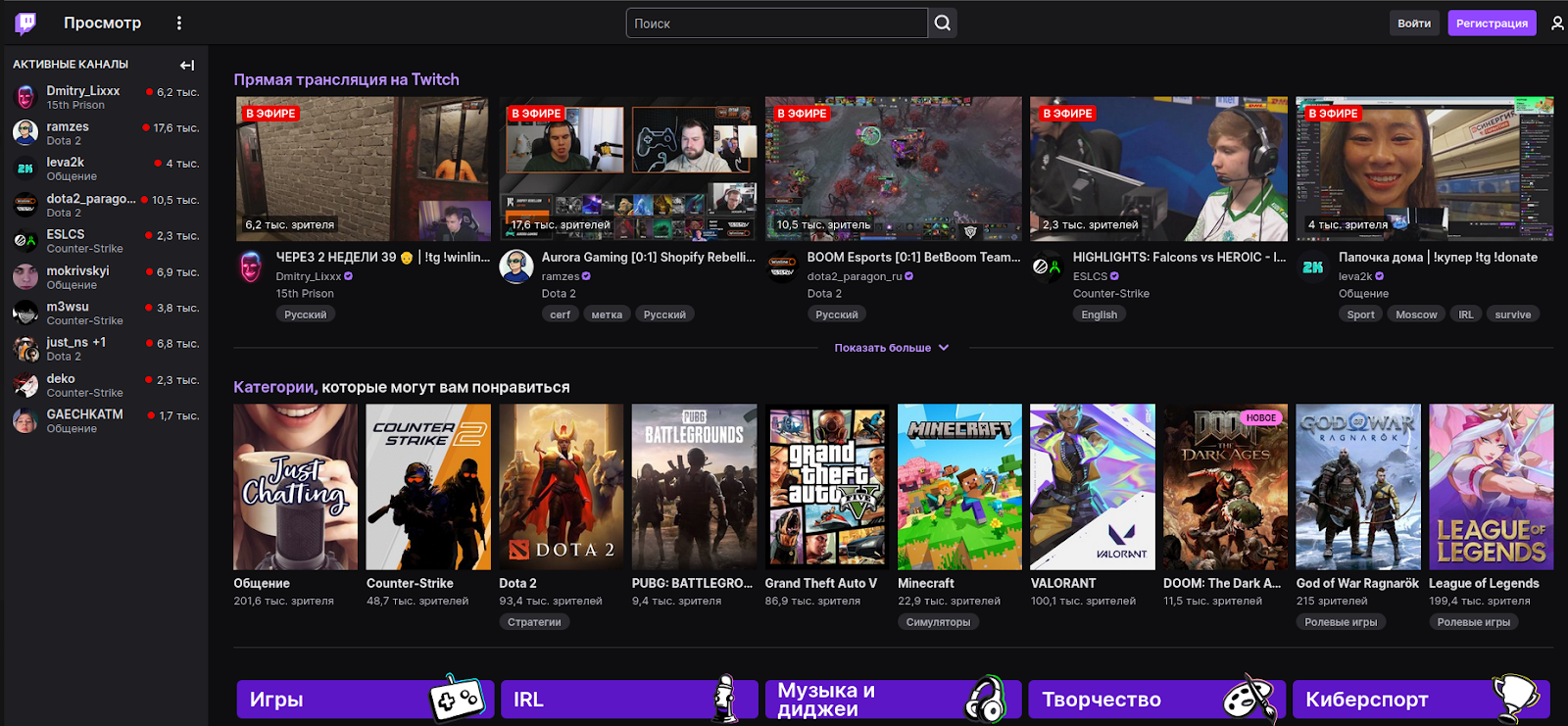
Task: Click the cerf tag on ramzes stream
Action: point(560,315)
